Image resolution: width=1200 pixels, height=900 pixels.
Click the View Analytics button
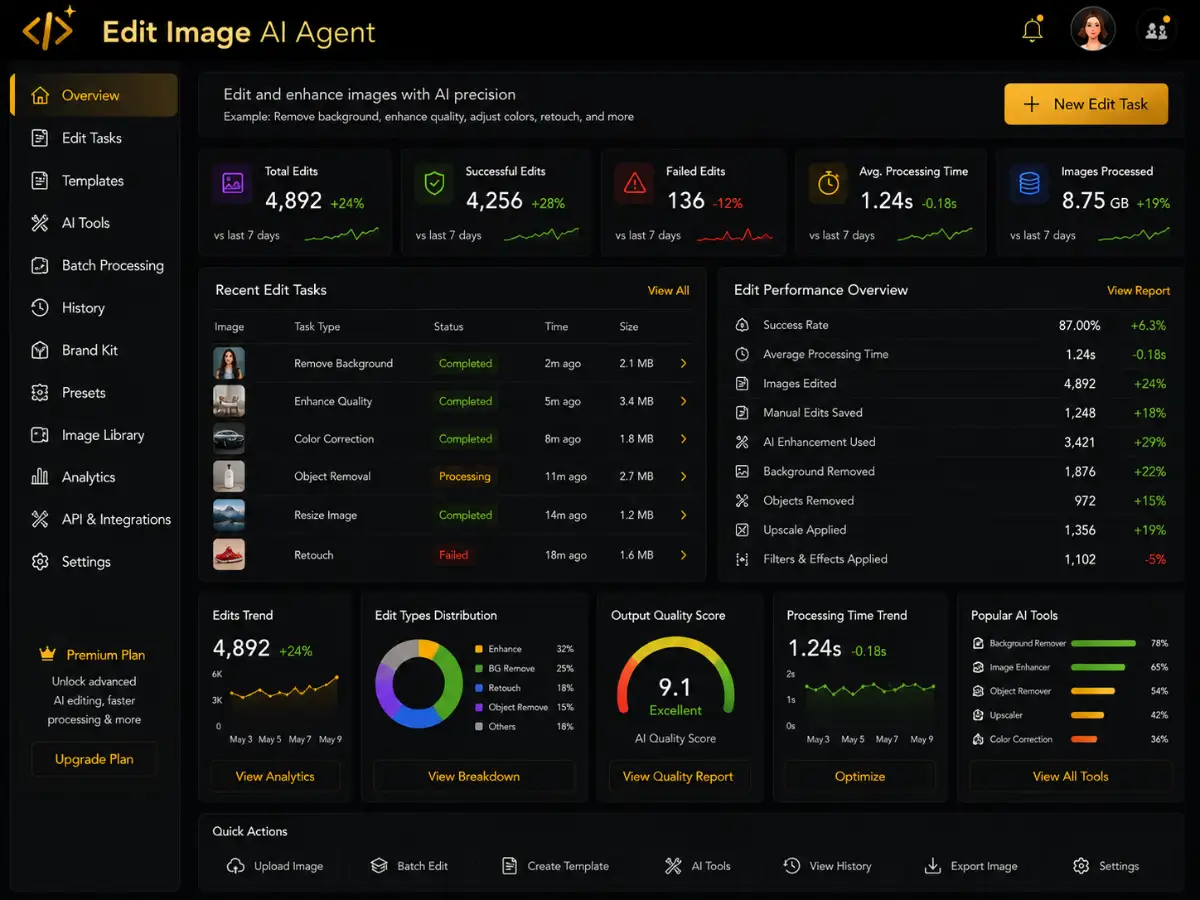point(275,776)
